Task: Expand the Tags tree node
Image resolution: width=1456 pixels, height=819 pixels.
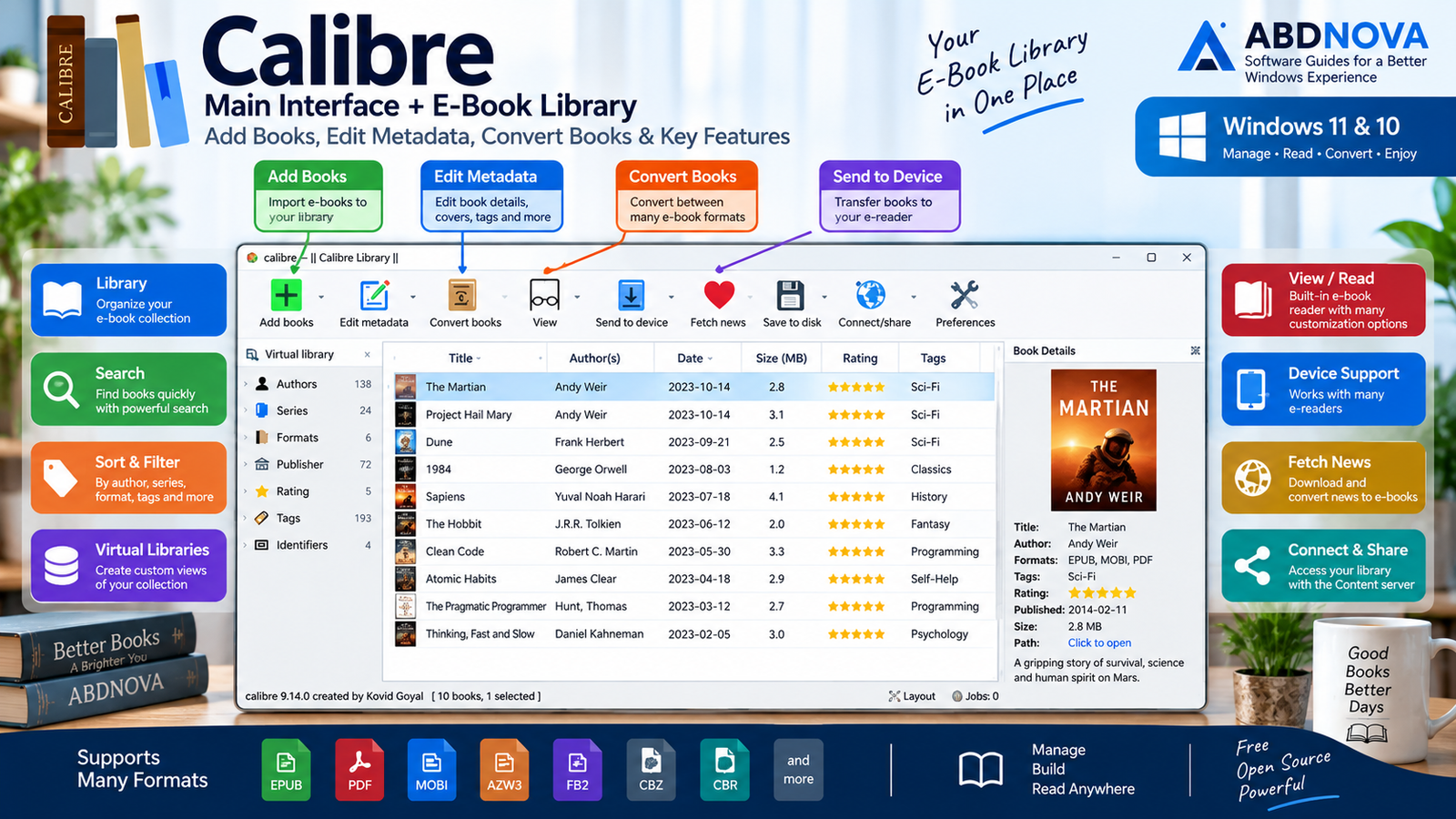Action: [x=247, y=518]
